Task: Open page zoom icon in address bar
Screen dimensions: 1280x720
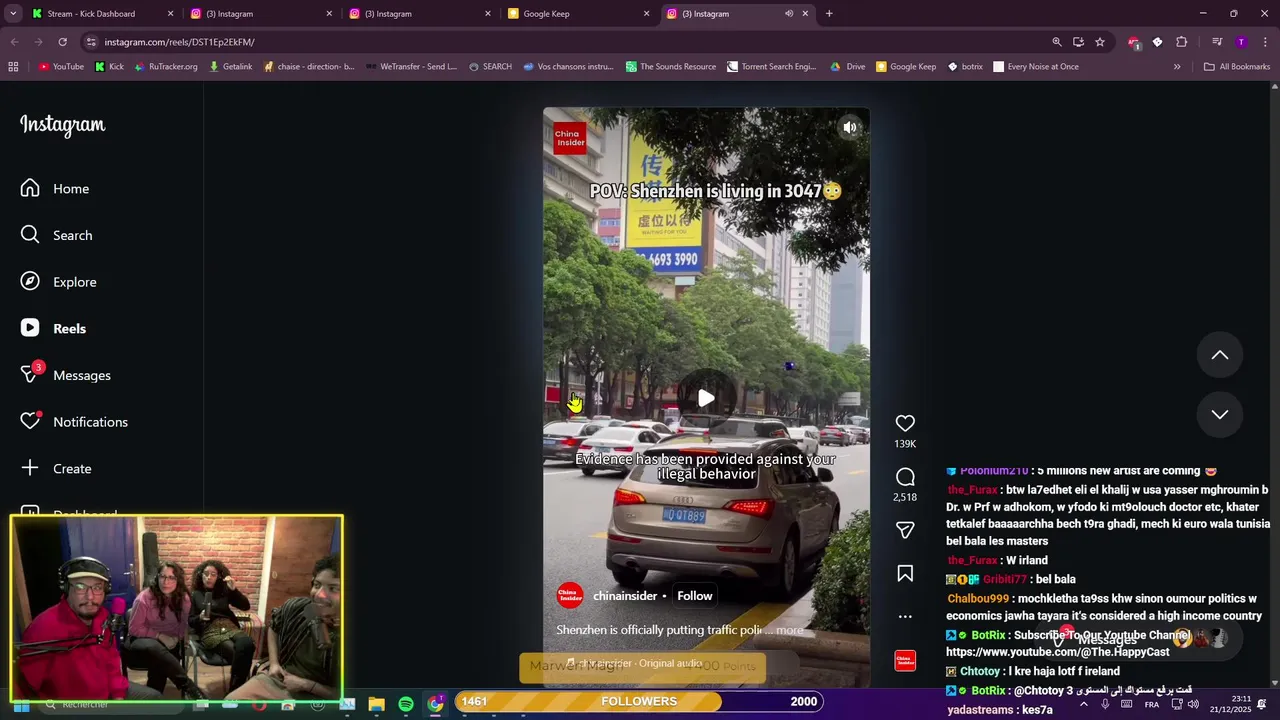Action: pyautogui.click(x=1056, y=42)
